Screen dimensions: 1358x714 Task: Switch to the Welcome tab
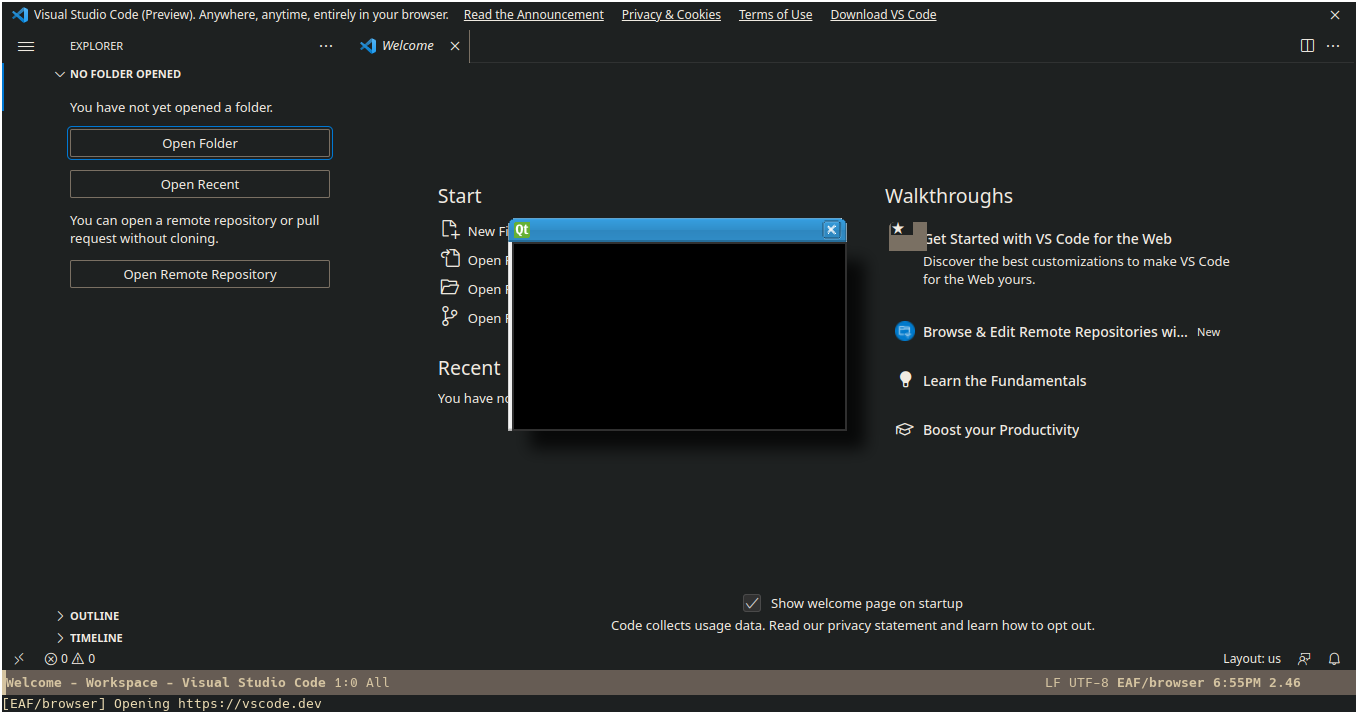404,45
